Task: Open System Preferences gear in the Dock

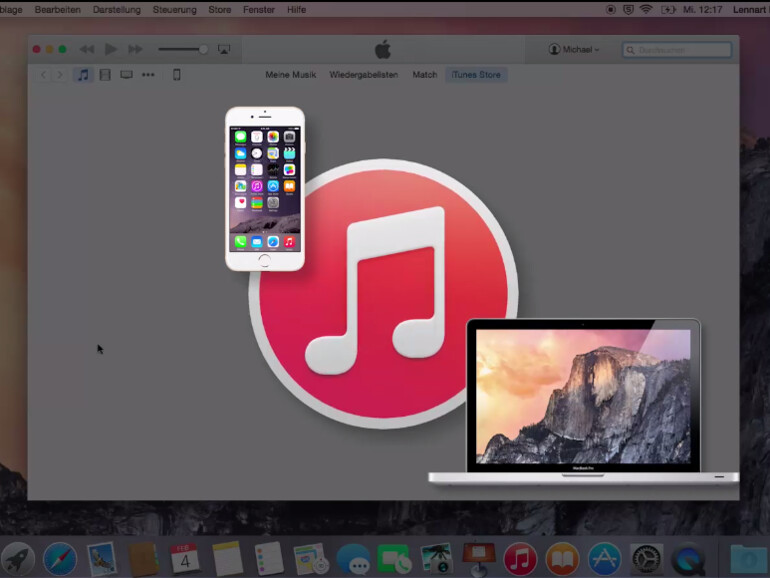Action: pos(646,559)
